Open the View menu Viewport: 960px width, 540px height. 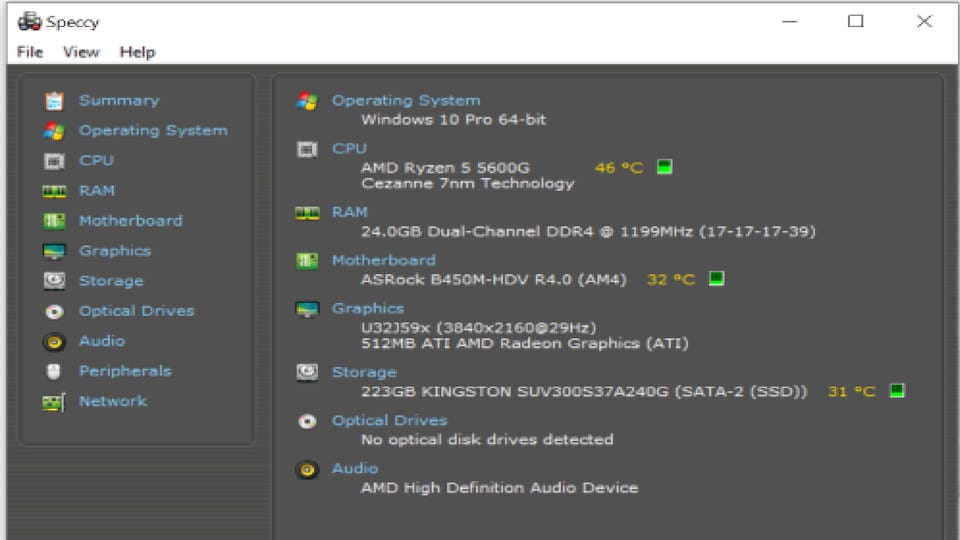(x=81, y=52)
